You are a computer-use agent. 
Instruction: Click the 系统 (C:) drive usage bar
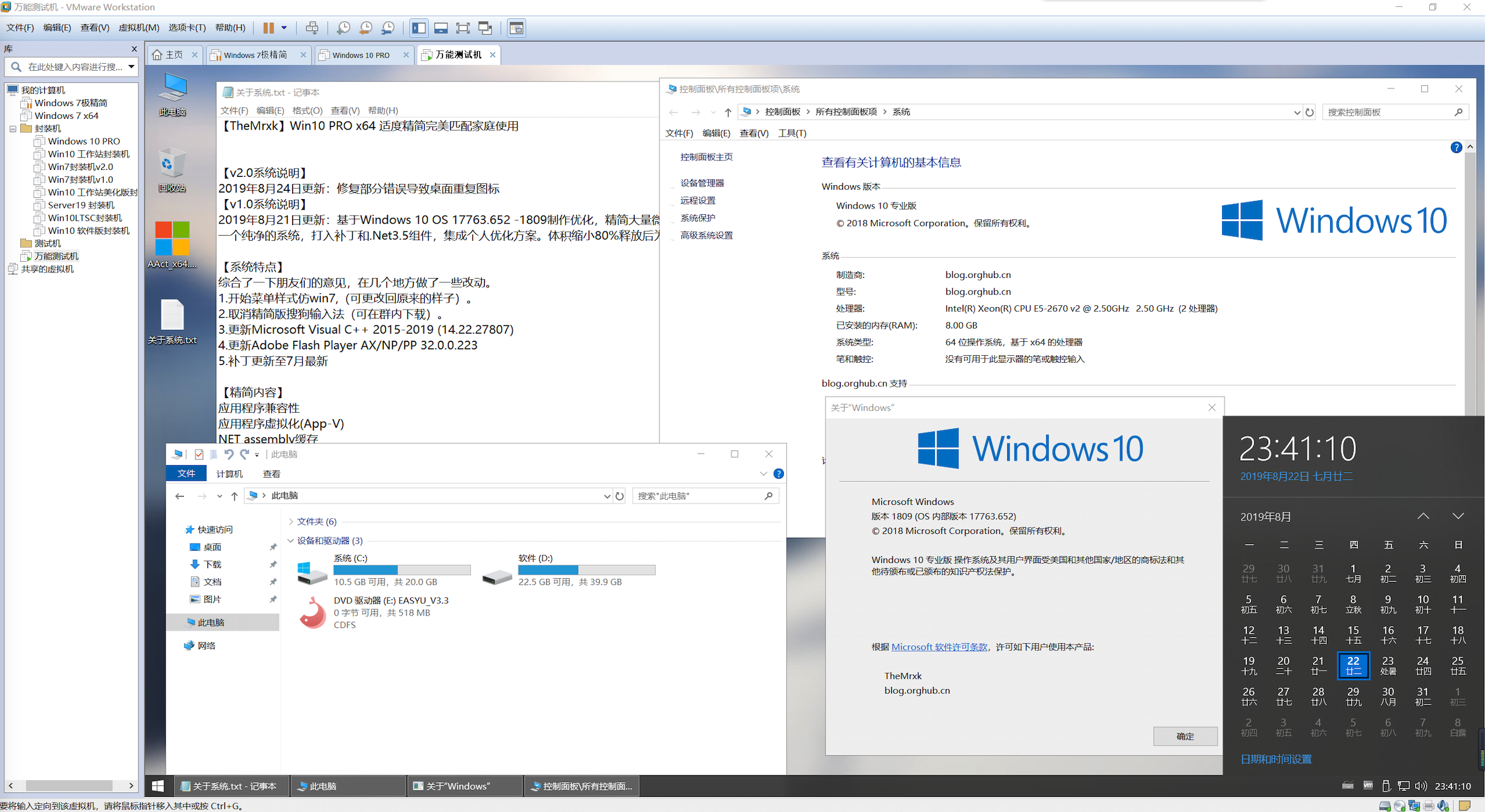402,570
